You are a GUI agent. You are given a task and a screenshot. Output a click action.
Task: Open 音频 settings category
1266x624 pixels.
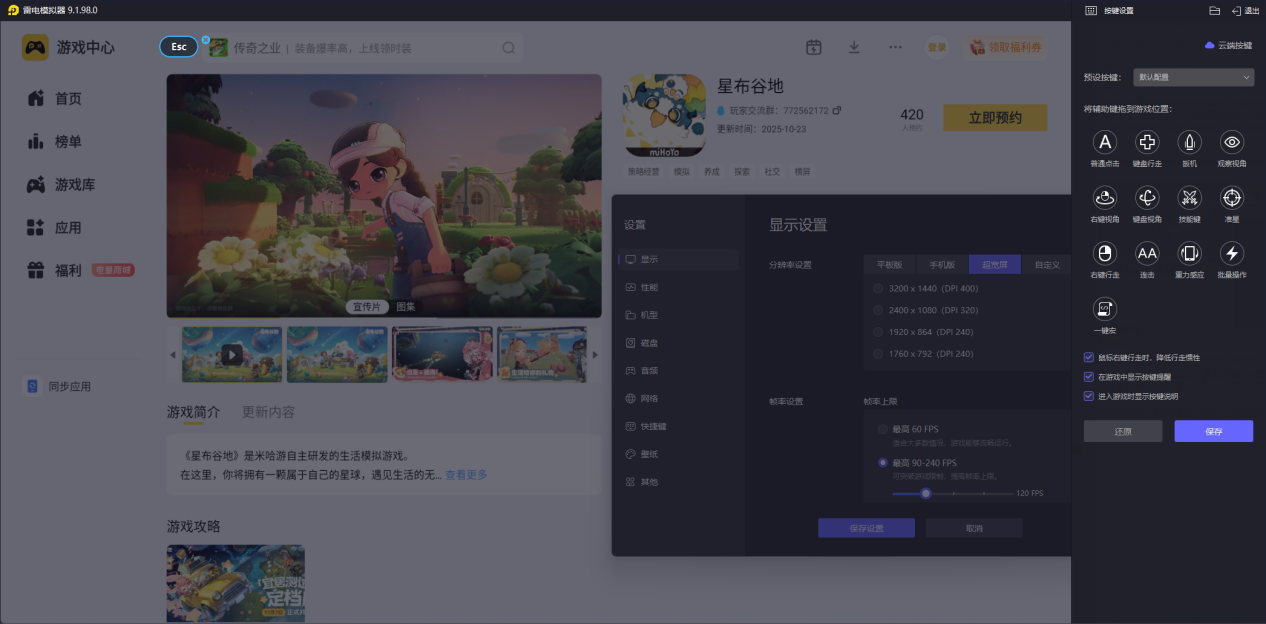tap(678, 370)
